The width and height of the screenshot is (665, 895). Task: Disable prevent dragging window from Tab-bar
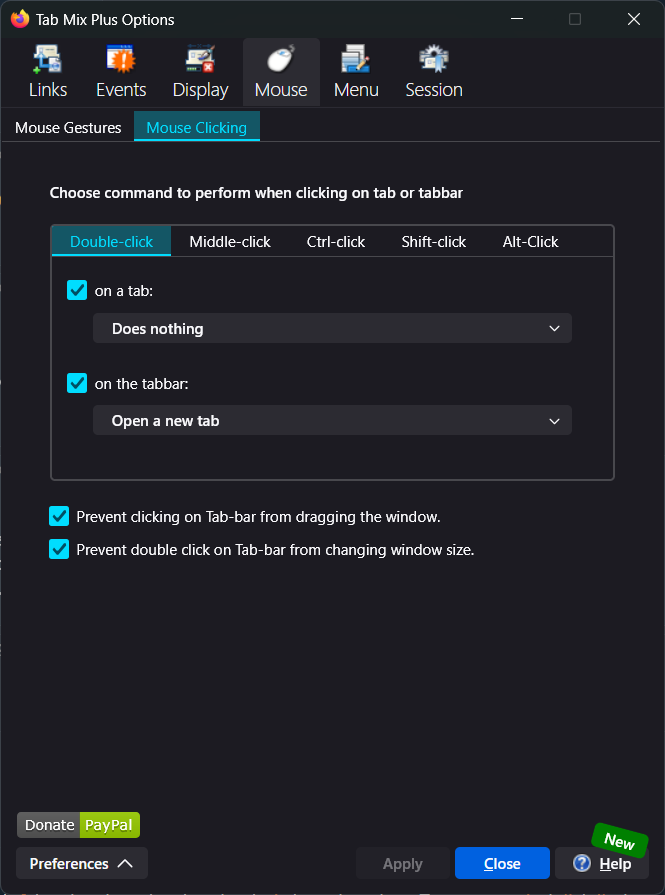59,517
